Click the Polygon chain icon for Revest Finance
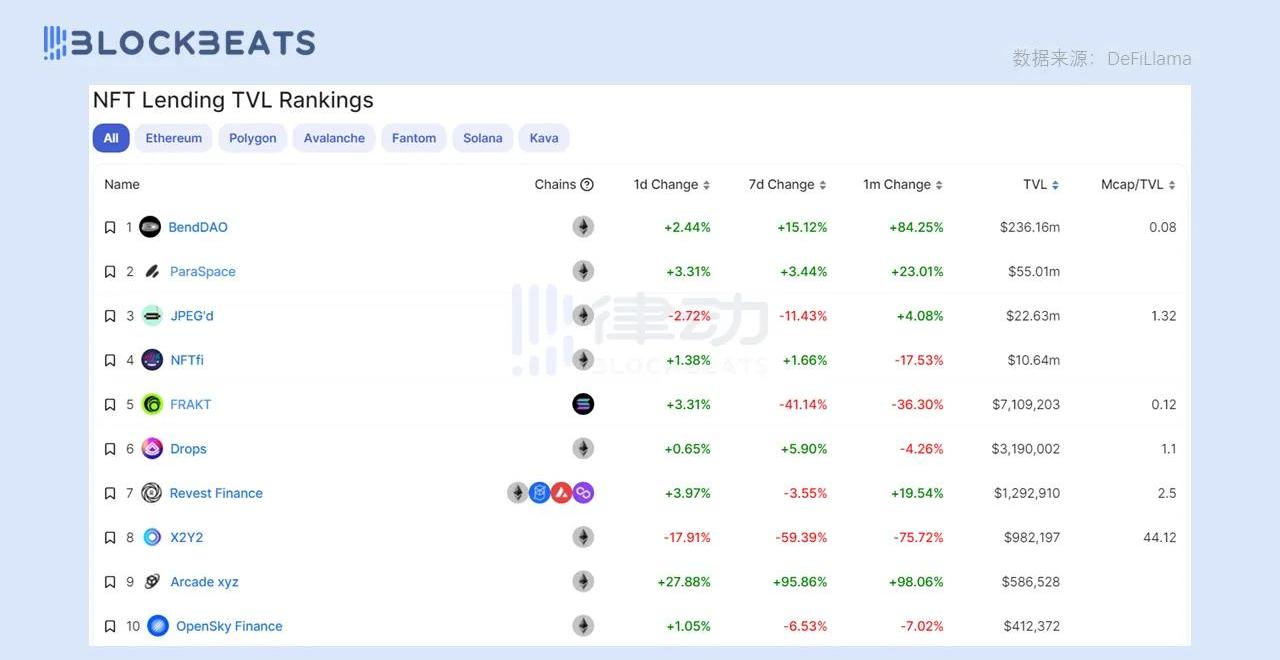This screenshot has width=1280, height=660. [x=583, y=493]
